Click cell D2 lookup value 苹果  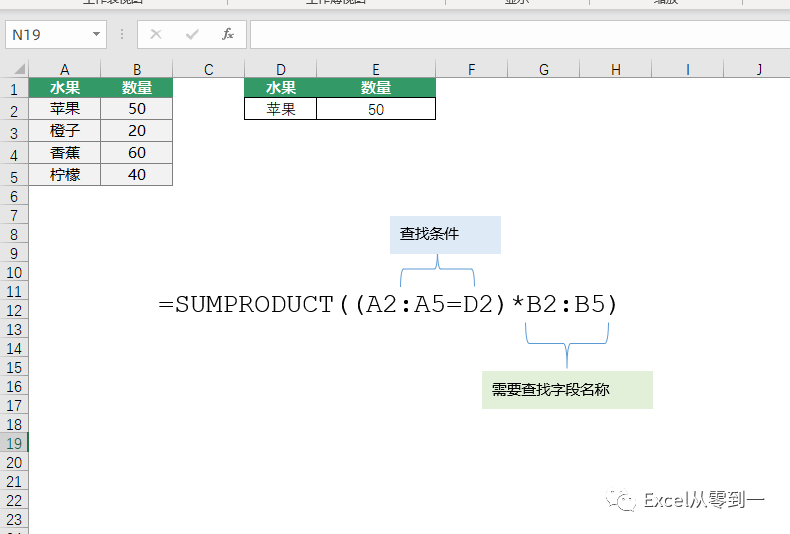281,109
